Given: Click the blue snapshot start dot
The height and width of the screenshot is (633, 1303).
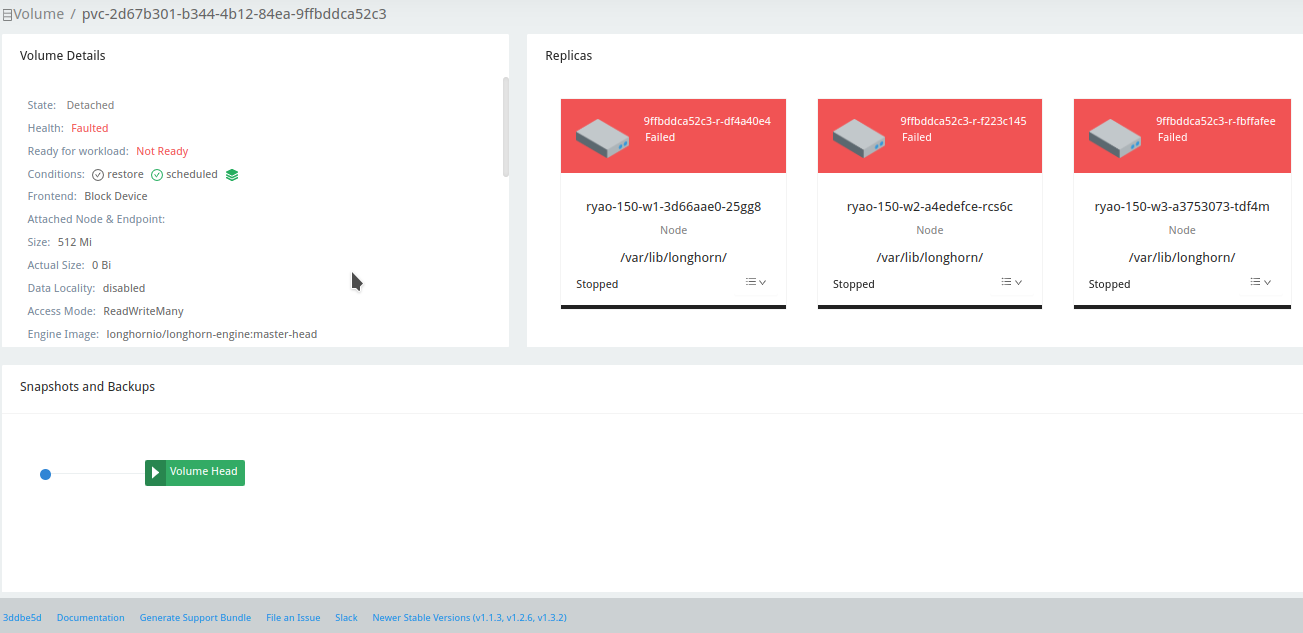Looking at the screenshot, I should [x=45, y=474].
